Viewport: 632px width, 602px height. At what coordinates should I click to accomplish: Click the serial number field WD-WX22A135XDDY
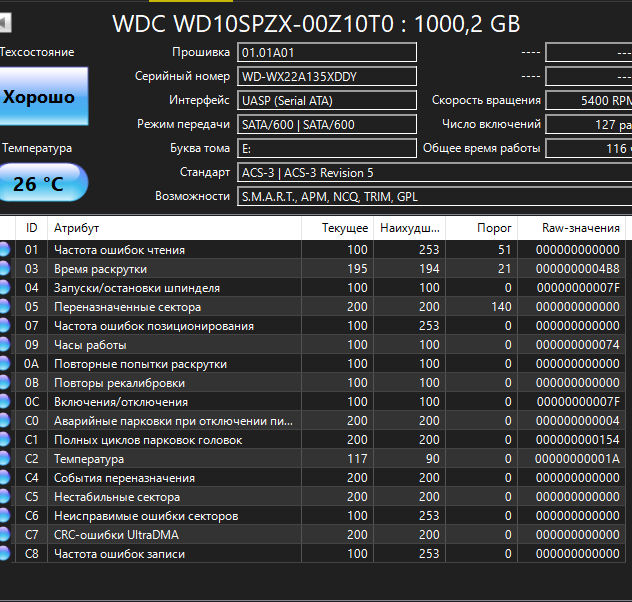[x=327, y=76]
